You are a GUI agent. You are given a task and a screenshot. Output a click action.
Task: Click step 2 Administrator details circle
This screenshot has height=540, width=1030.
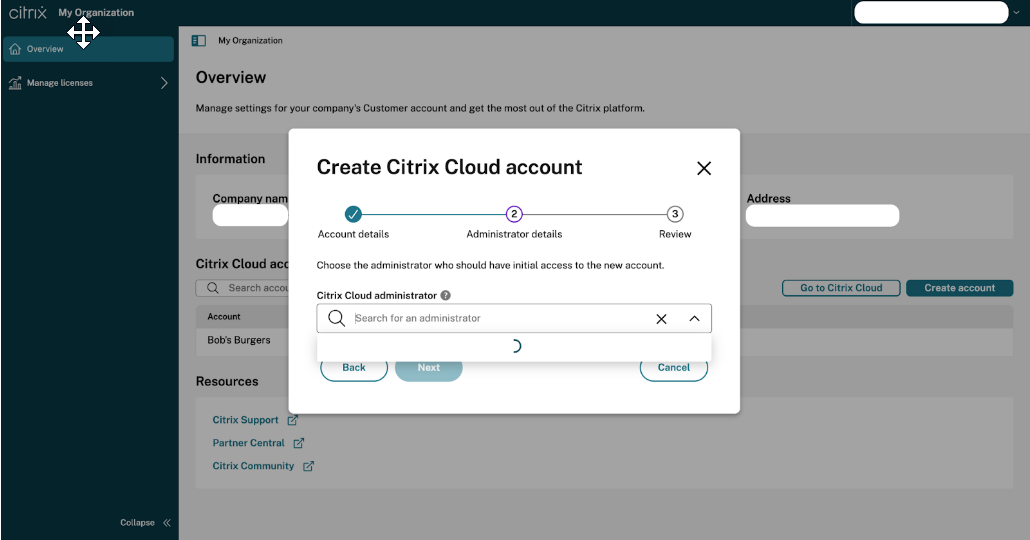point(514,214)
